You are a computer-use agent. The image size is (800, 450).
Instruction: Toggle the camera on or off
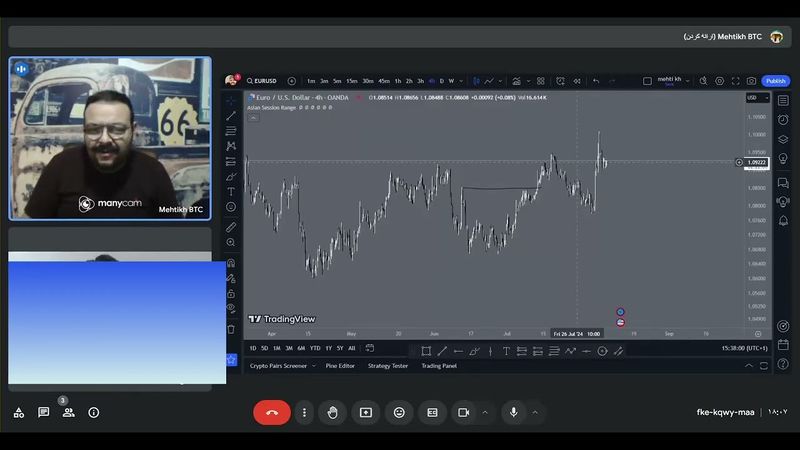tap(464, 412)
